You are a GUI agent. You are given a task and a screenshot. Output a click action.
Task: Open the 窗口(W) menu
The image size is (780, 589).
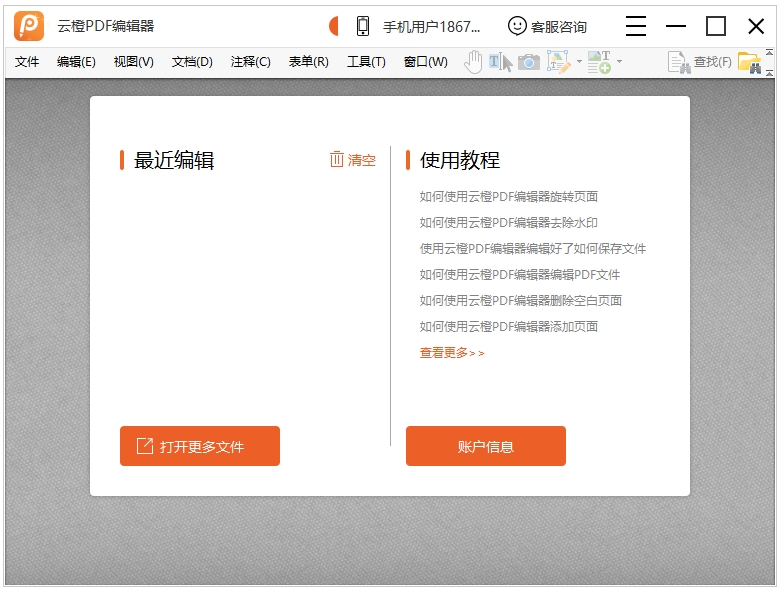tap(425, 62)
